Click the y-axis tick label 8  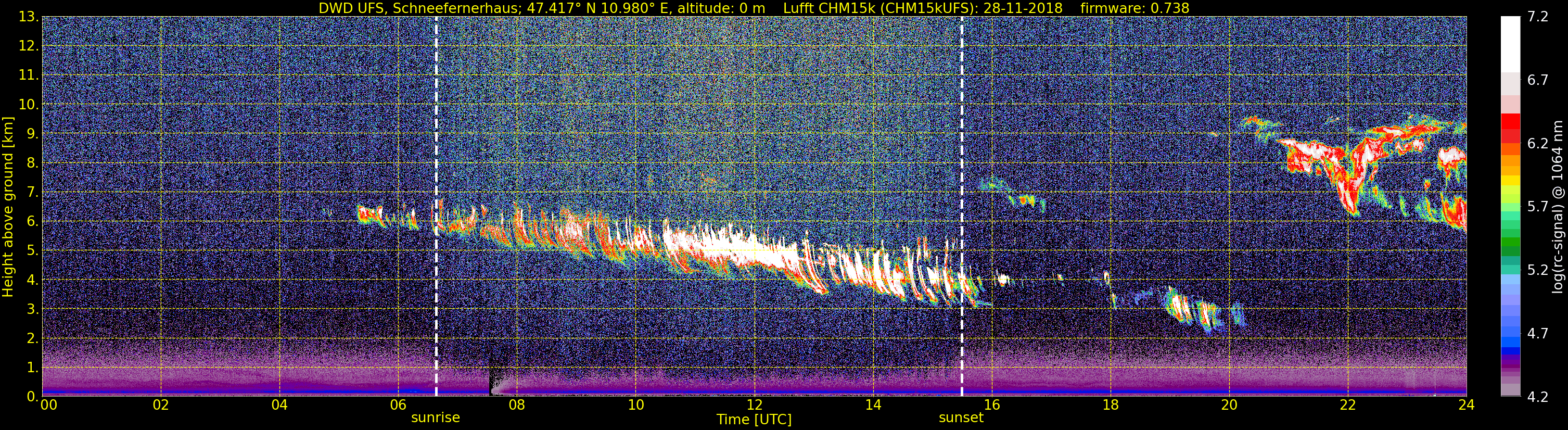point(33,163)
